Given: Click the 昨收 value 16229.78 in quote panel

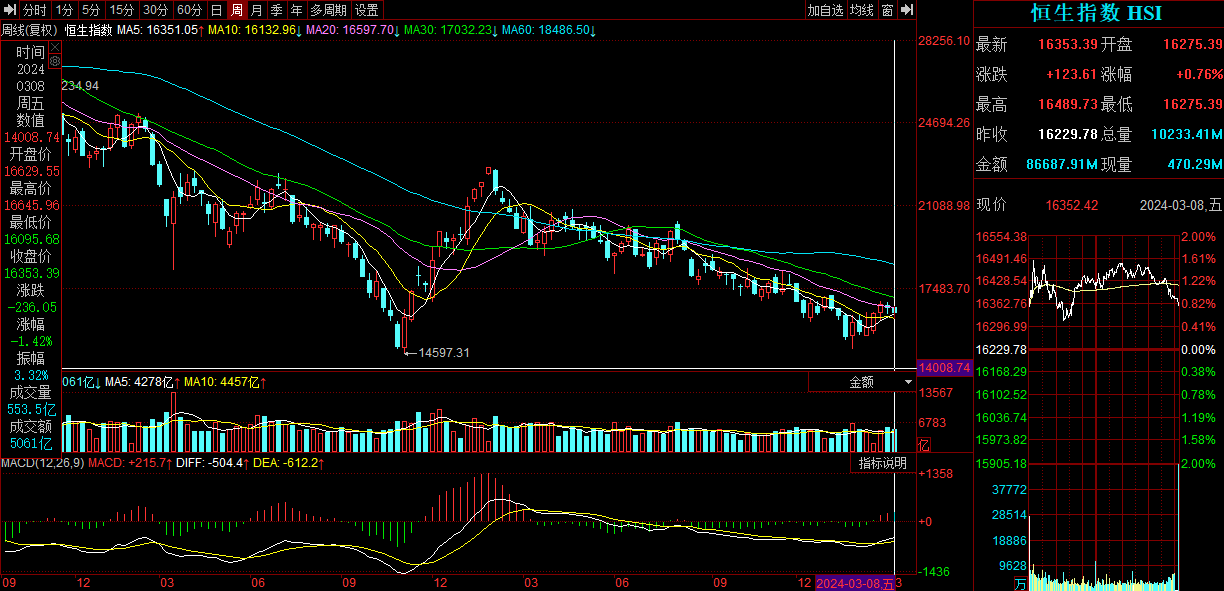Looking at the screenshot, I should (1068, 135).
